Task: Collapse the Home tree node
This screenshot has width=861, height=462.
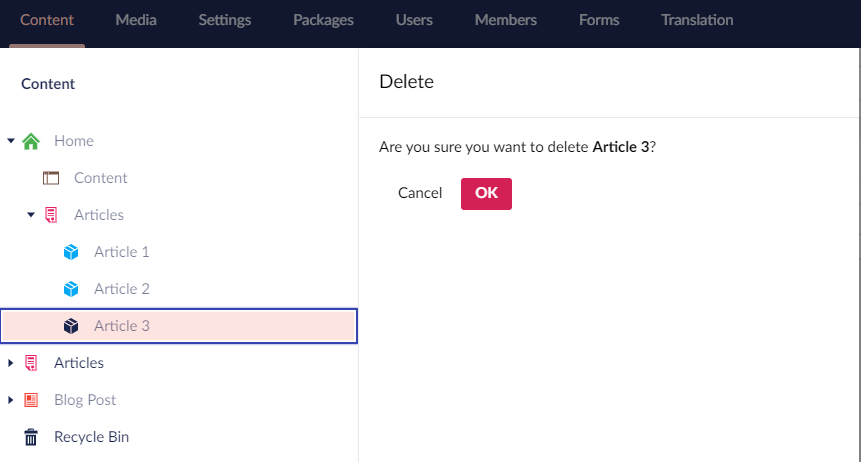Action: 10,141
